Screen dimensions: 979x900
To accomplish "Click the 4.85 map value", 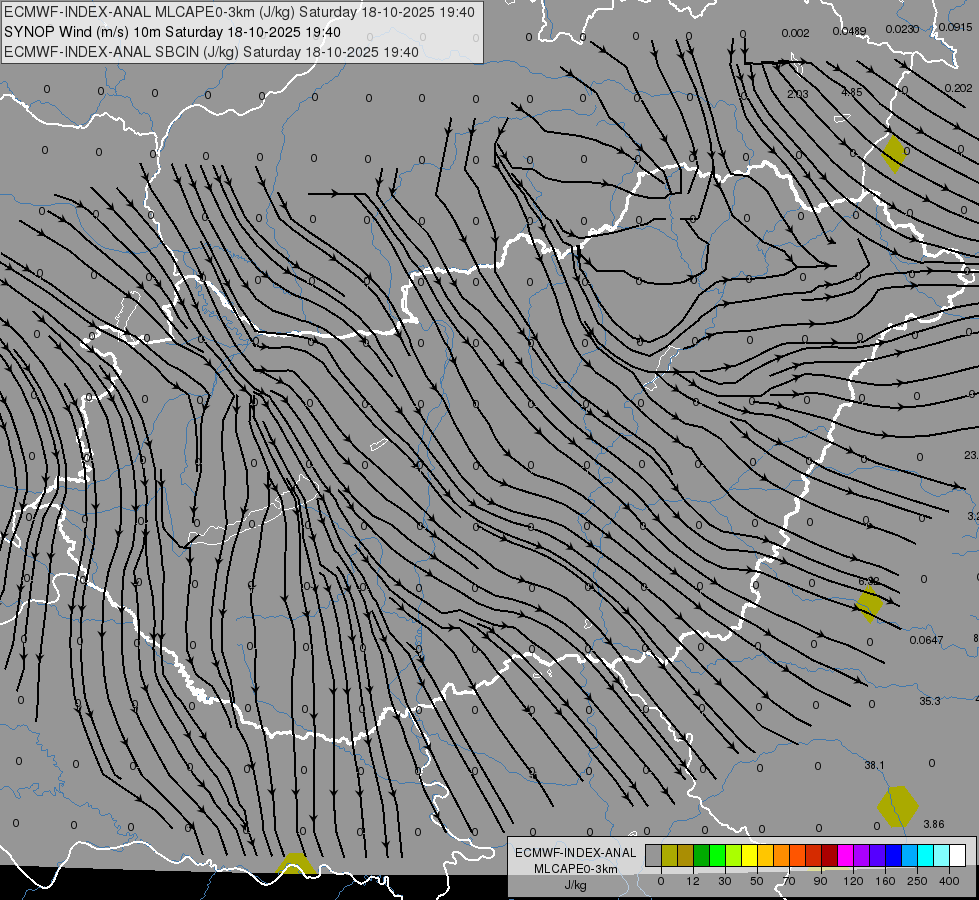I will pos(852,92).
